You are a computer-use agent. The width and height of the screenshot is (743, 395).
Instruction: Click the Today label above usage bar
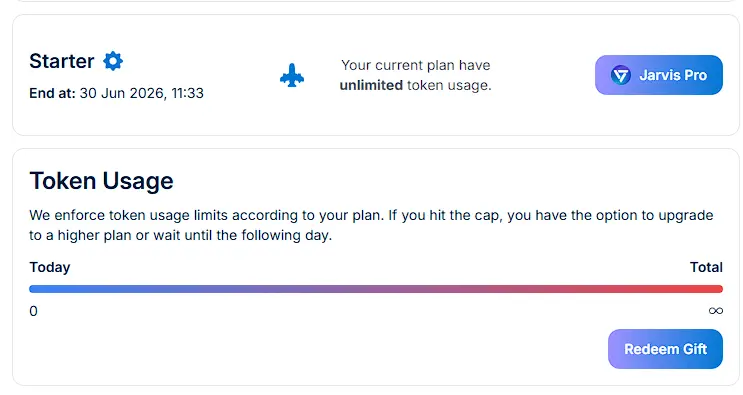pyautogui.click(x=50, y=267)
